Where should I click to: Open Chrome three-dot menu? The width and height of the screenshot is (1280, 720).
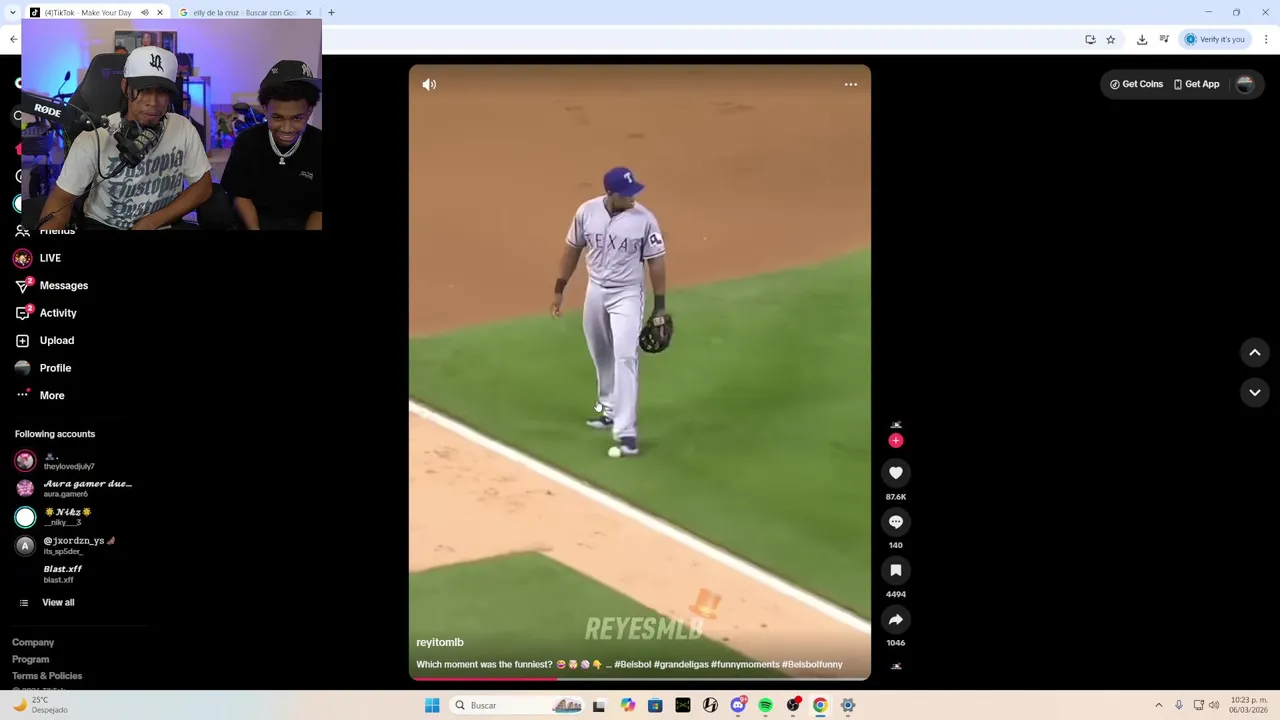pos(1266,40)
